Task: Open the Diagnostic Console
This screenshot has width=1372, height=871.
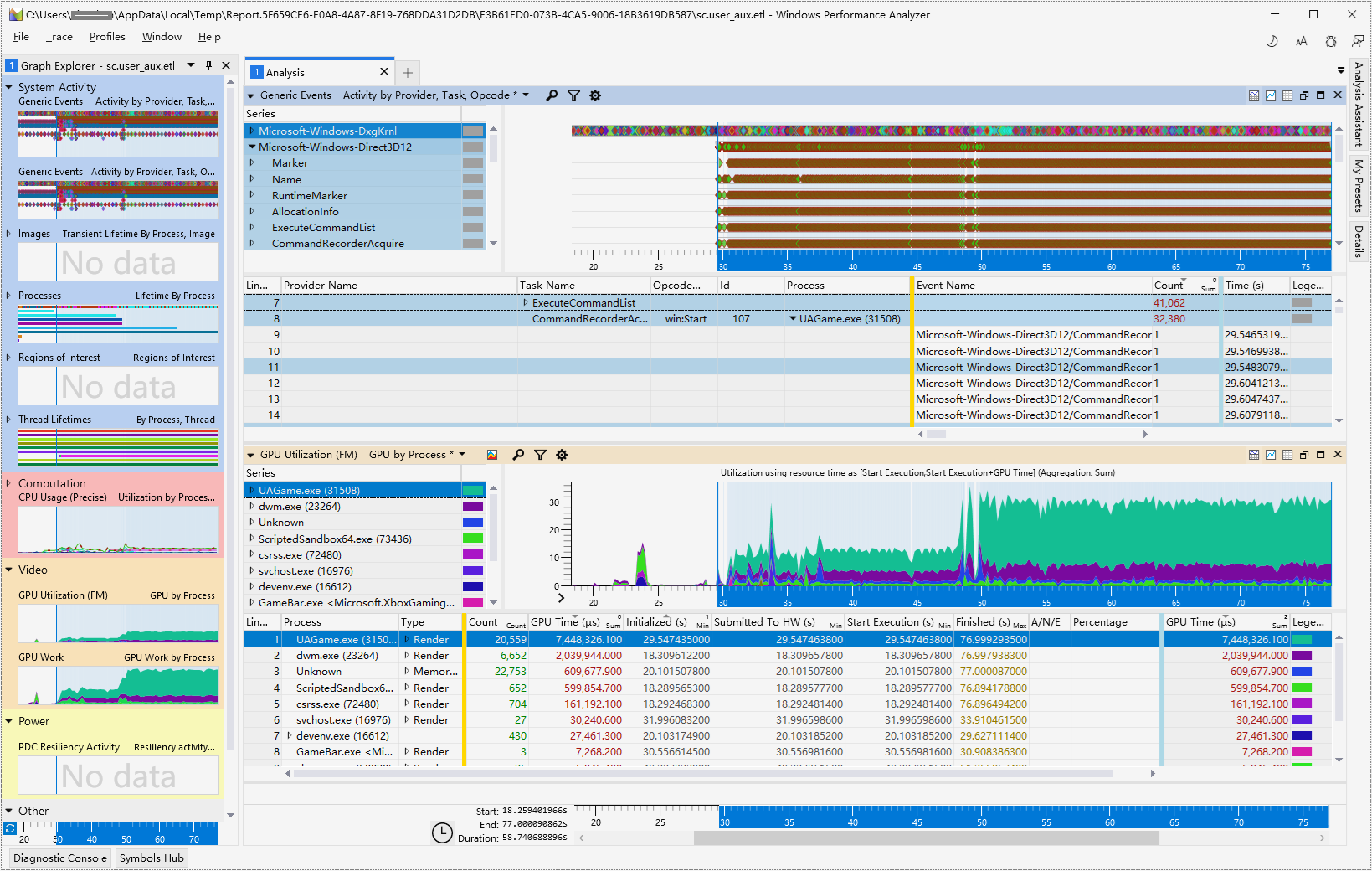Action: click(x=59, y=858)
